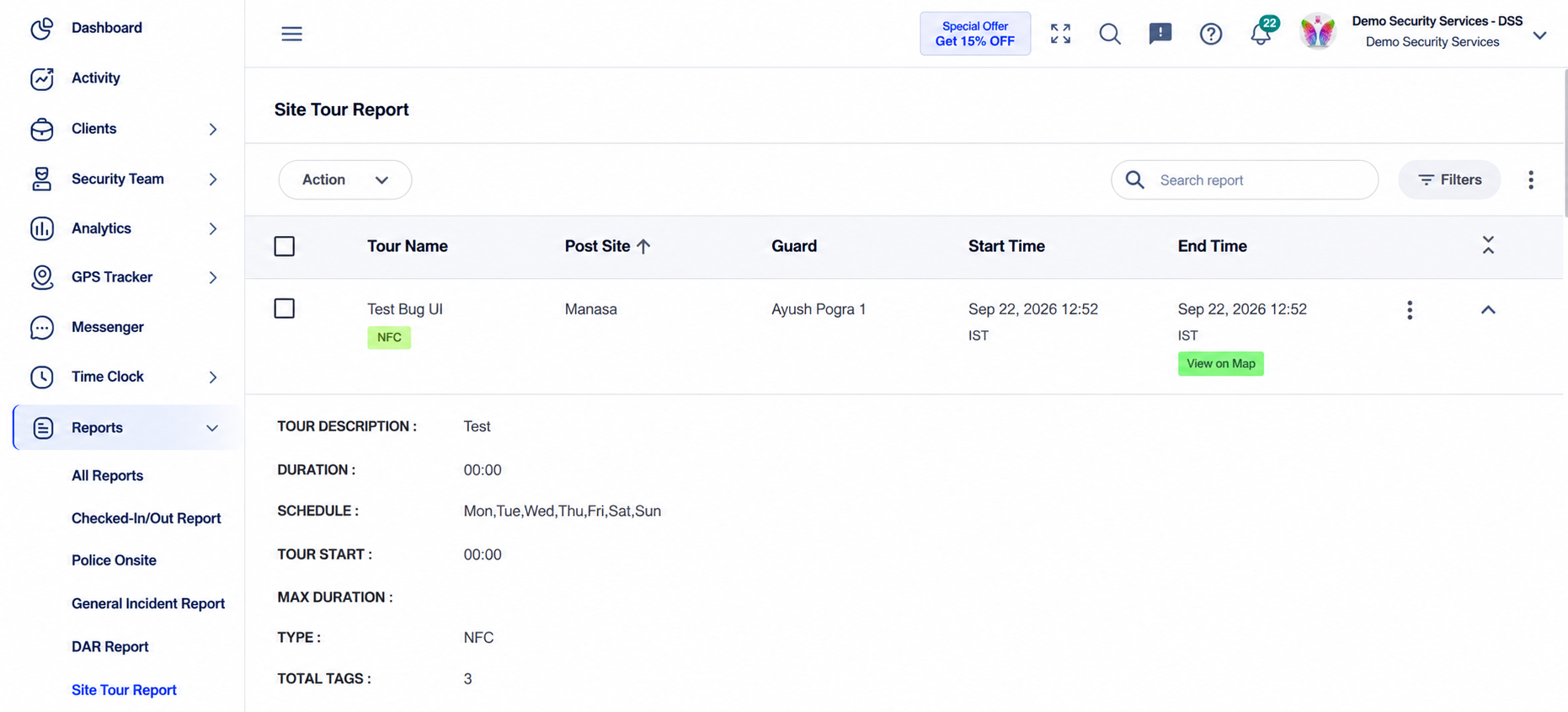The width and height of the screenshot is (1568, 712).
Task: Tick the Test Bug UI row checkbox
Action: pyautogui.click(x=285, y=308)
